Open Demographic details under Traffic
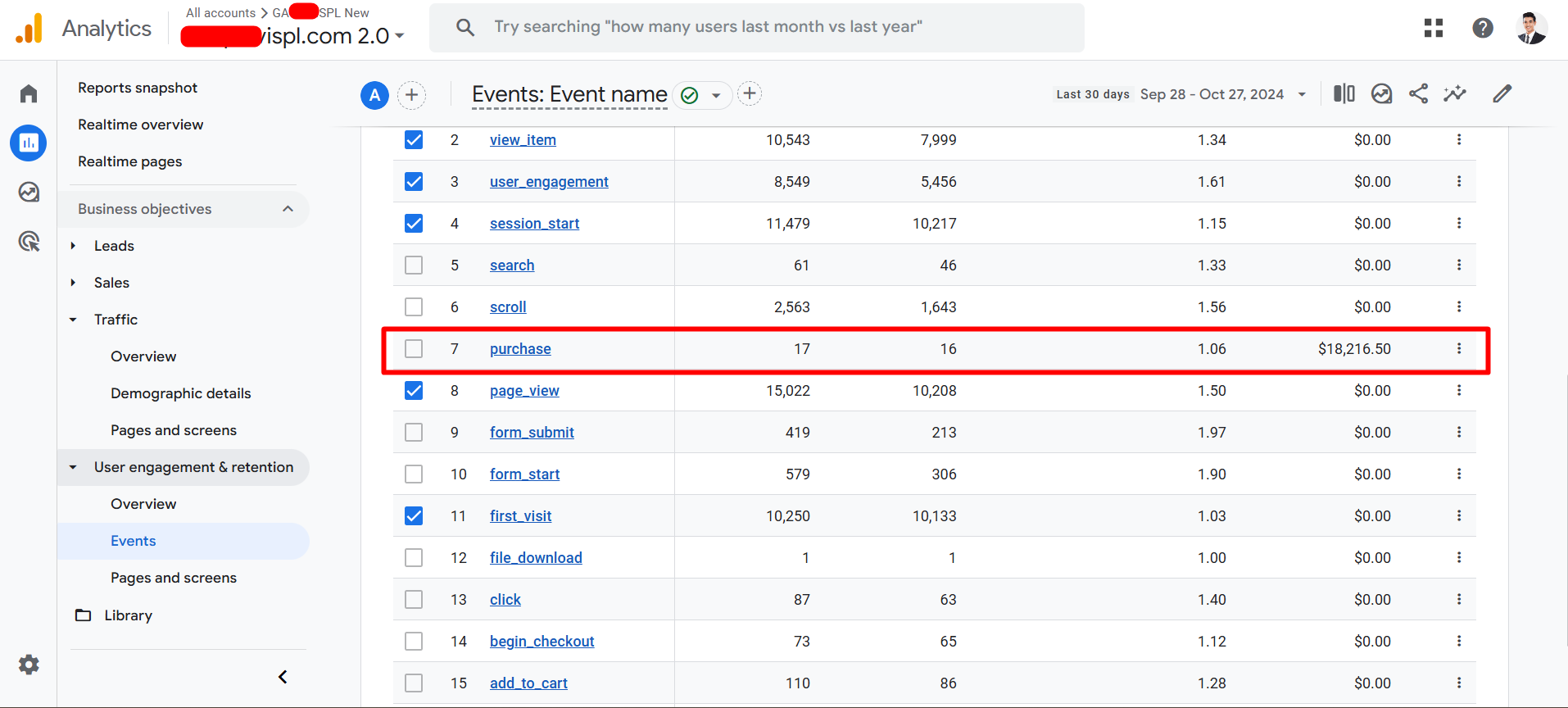Screen dimensions: 1568x708 pyautogui.click(x=180, y=393)
